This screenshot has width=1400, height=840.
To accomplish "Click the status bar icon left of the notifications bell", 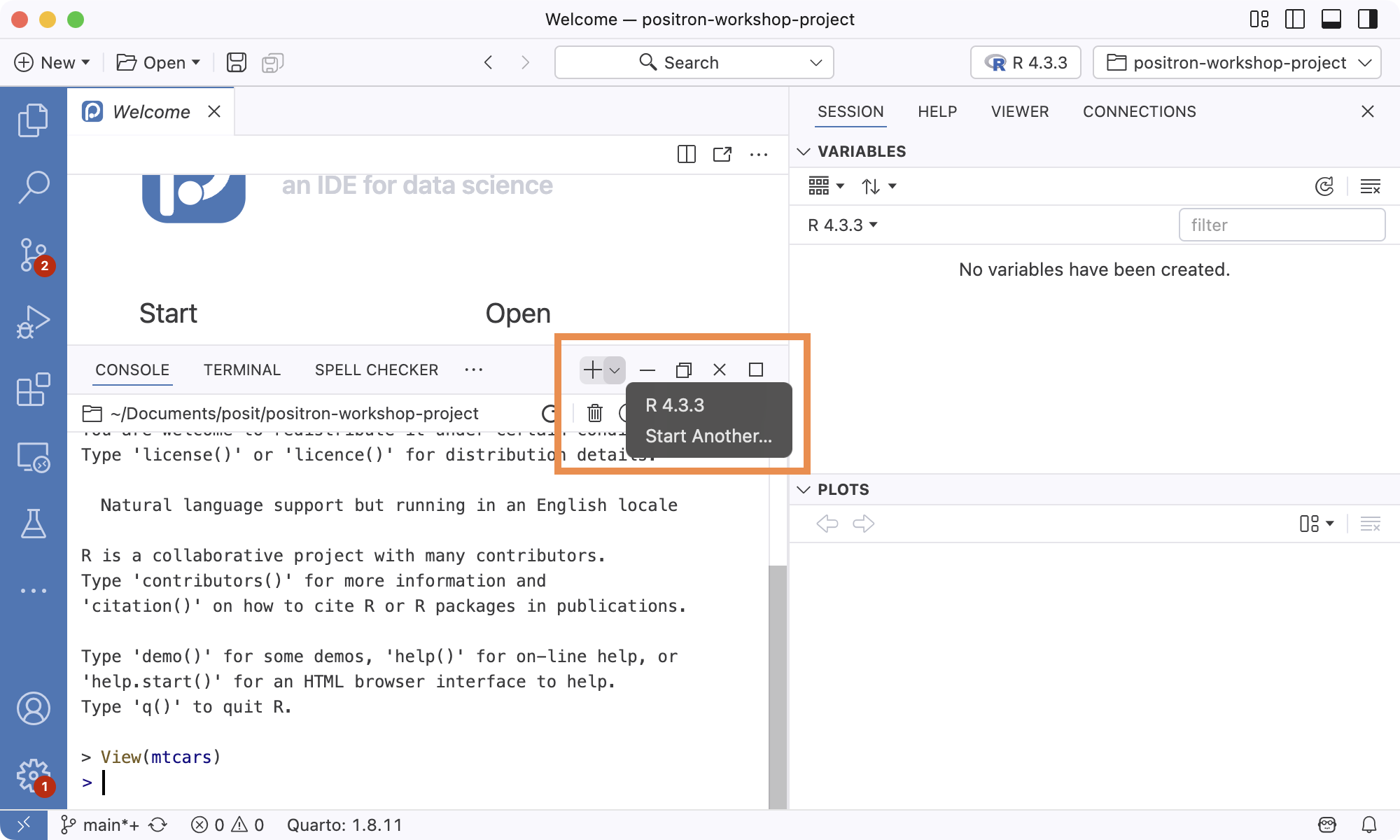I will [x=1327, y=825].
